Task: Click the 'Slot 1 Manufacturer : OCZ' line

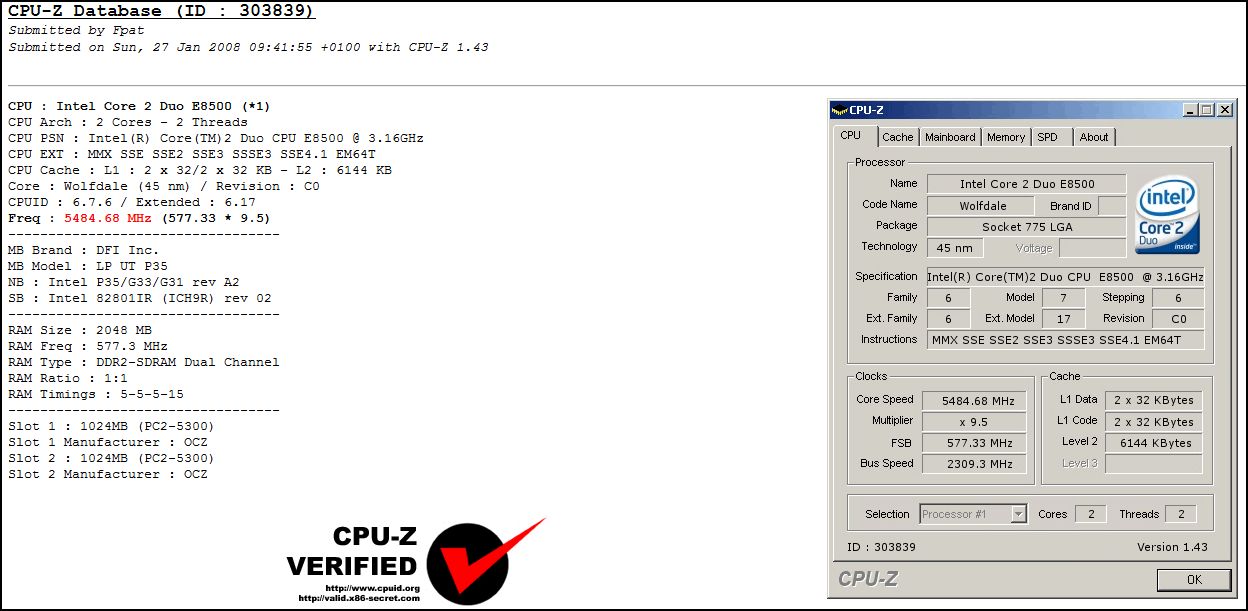Action: pyautogui.click(x=108, y=442)
